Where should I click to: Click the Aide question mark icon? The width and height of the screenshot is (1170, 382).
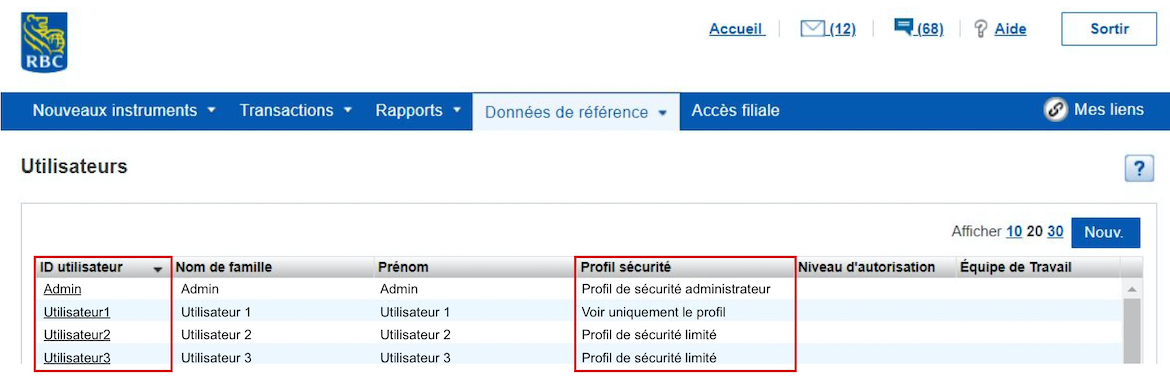pos(981,29)
